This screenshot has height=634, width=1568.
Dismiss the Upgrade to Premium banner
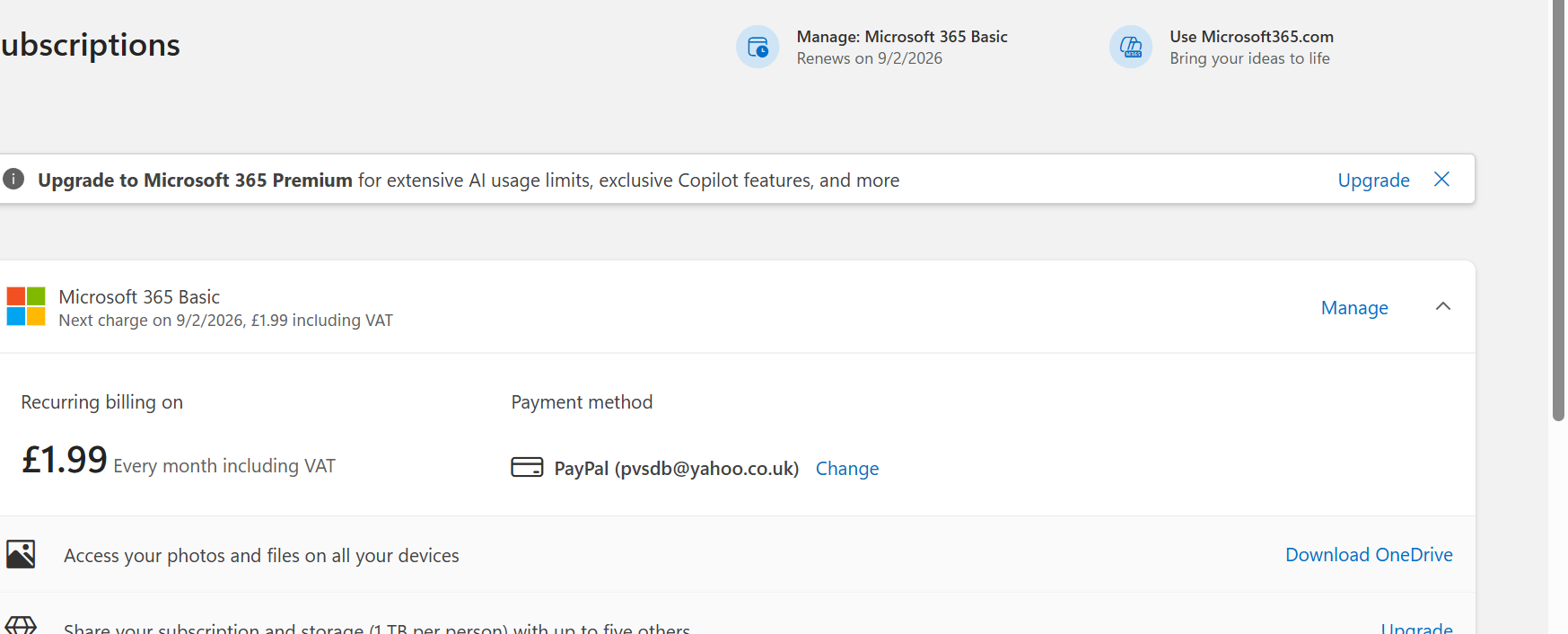[x=1441, y=179]
